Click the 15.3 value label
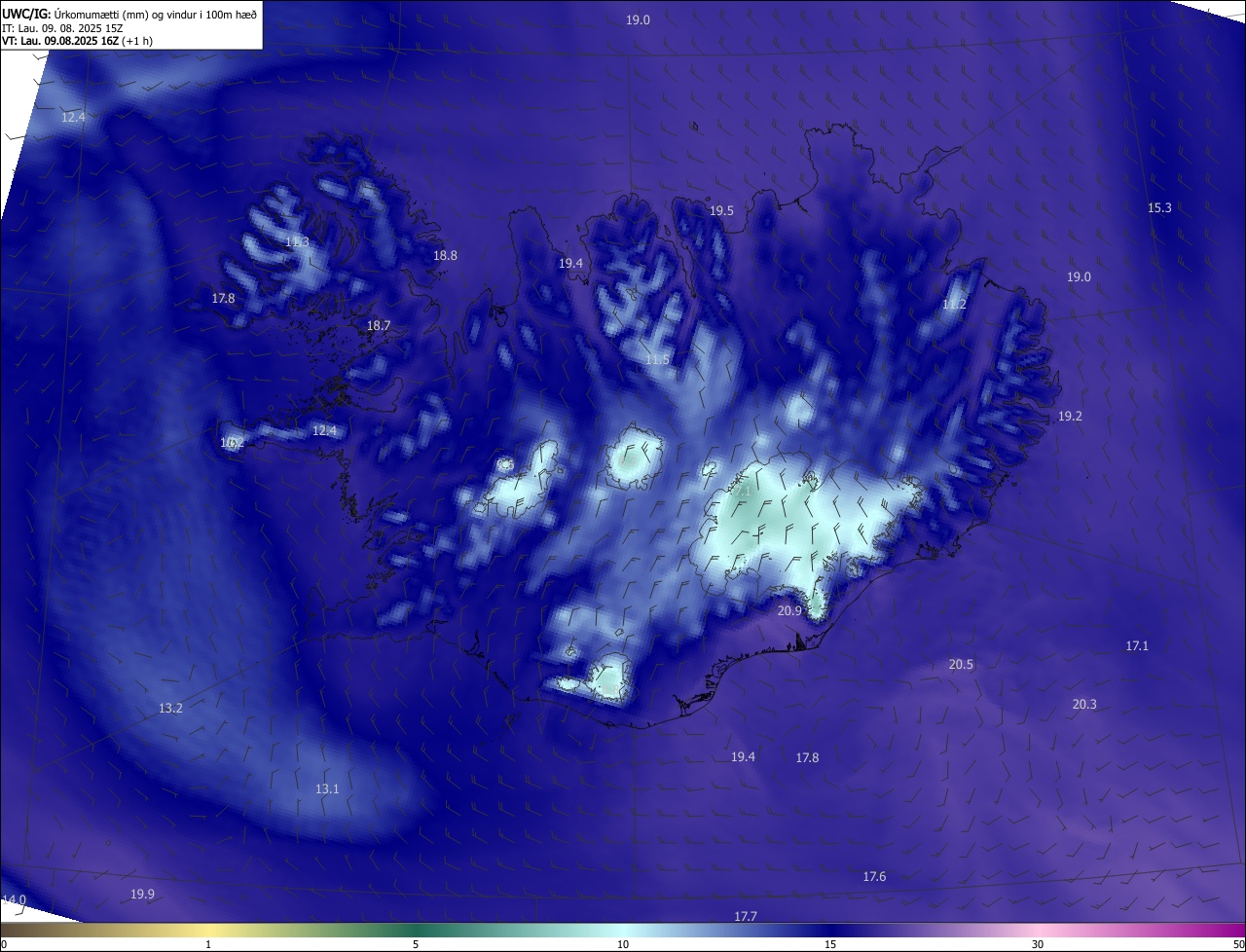This screenshot has width=1246, height=952. [x=1159, y=207]
